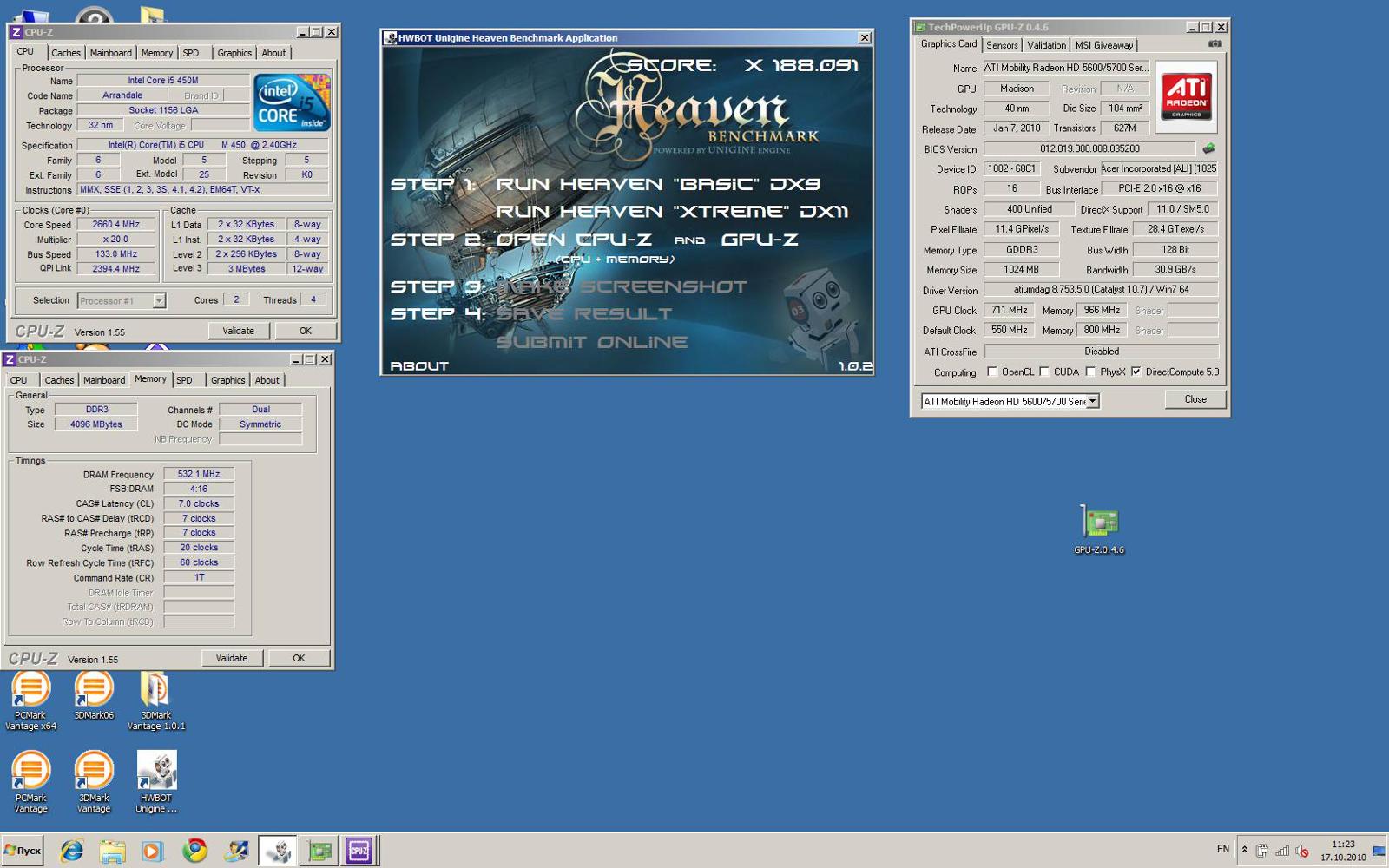
Task: Click the CPU-Z taskbar button
Action: [359, 852]
